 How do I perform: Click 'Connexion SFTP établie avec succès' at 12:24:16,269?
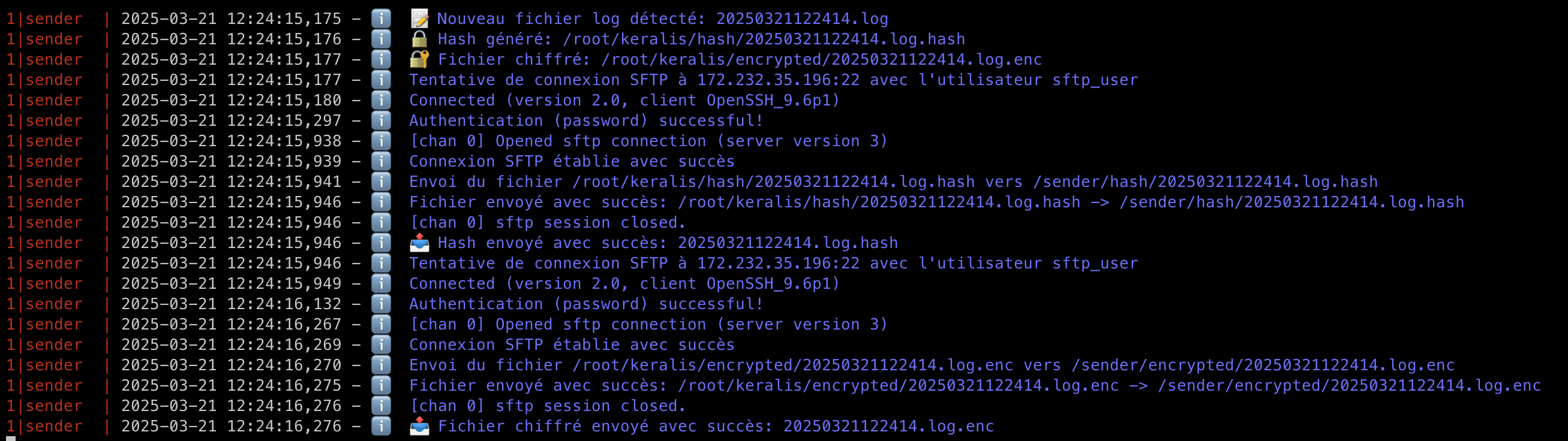click(572, 345)
